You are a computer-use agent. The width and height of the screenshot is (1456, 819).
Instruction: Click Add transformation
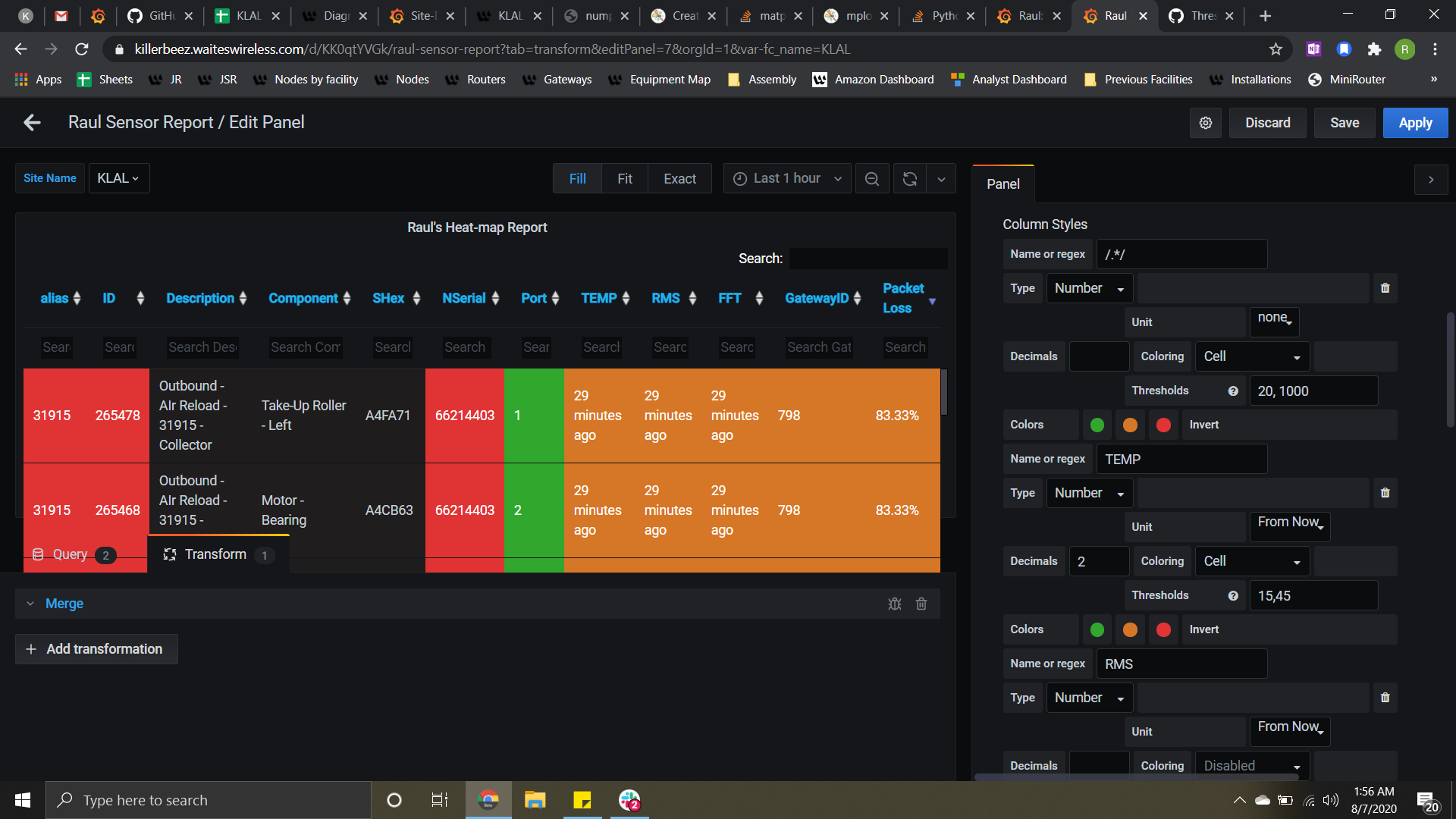(x=96, y=648)
